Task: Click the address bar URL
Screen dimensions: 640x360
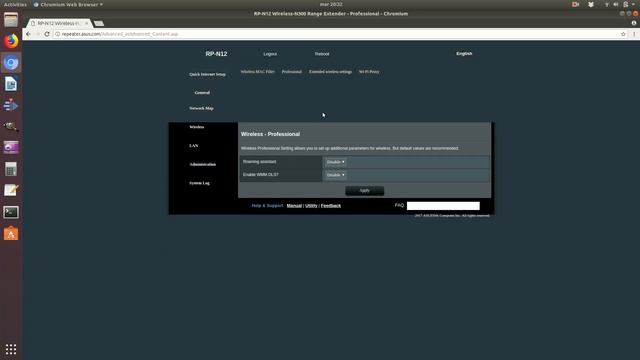Action: pyautogui.click(x=120, y=34)
